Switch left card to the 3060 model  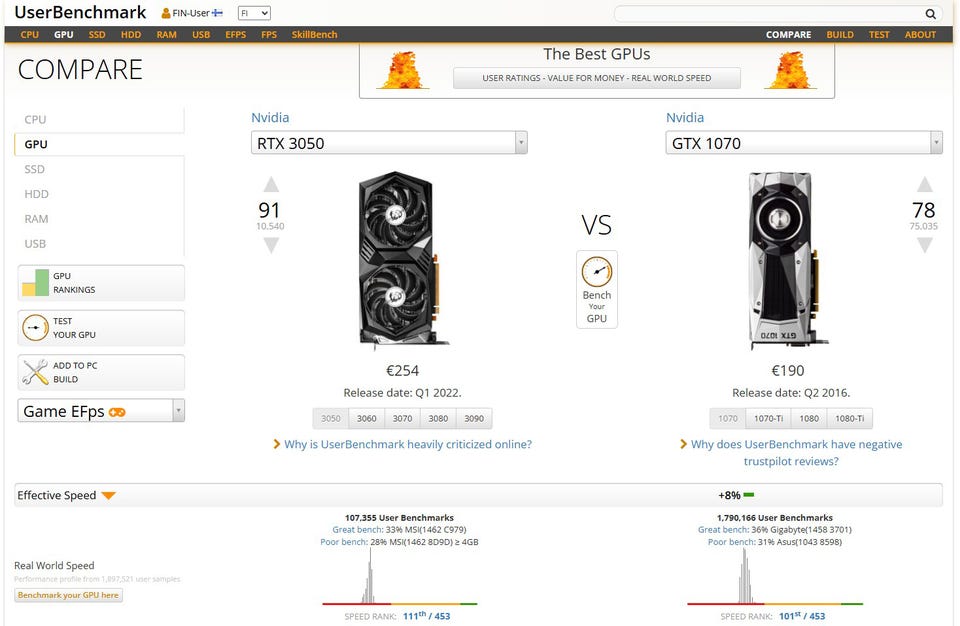(366, 418)
